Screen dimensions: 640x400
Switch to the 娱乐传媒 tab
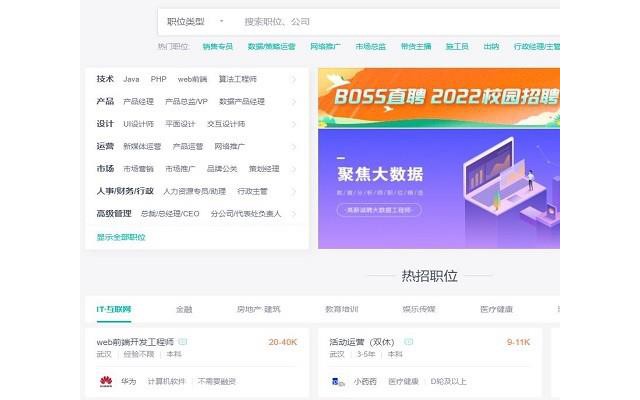(419, 309)
